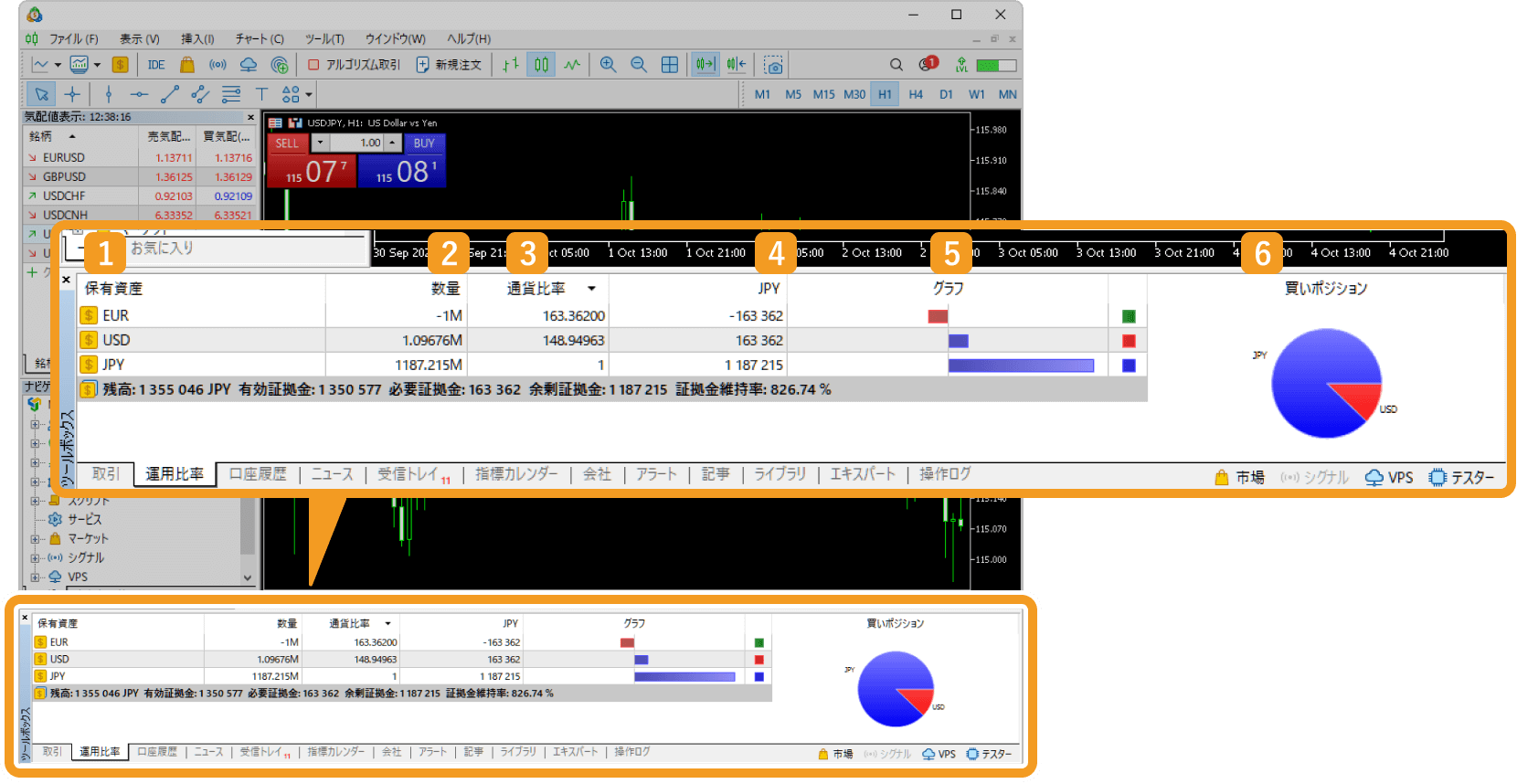Click the zoom in magnifier icon
The width and height of the screenshot is (1517, 784).
tap(608, 65)
